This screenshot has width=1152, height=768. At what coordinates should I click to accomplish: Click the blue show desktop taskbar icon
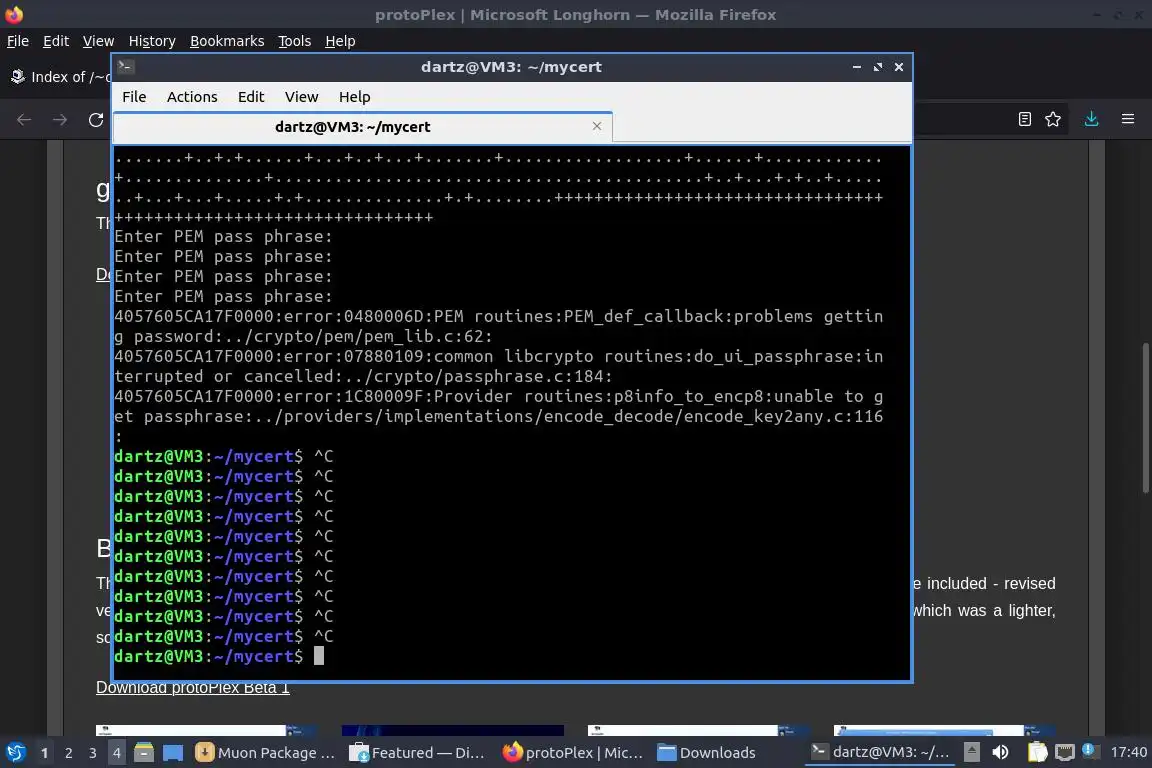(x=173, y=753)
